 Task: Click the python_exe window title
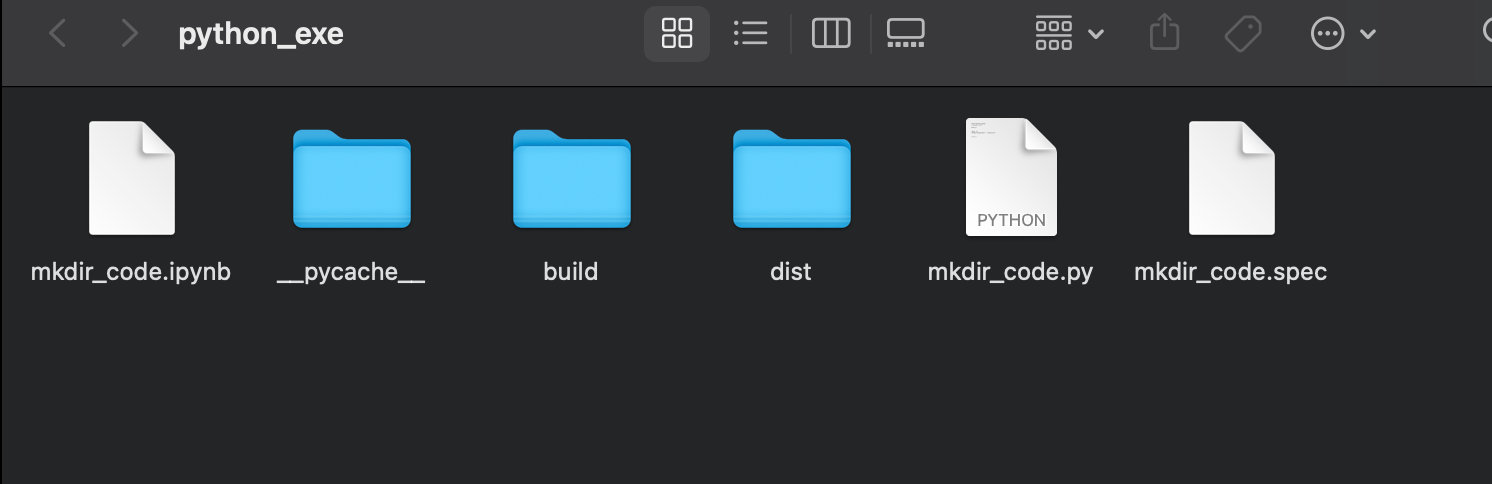coord(261,34)
